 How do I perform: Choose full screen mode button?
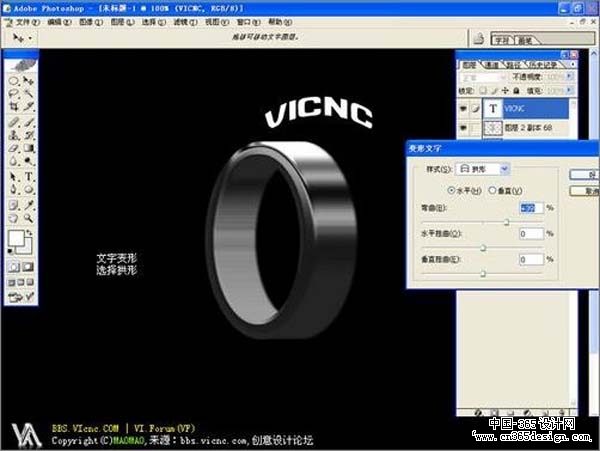coord(30,282)
